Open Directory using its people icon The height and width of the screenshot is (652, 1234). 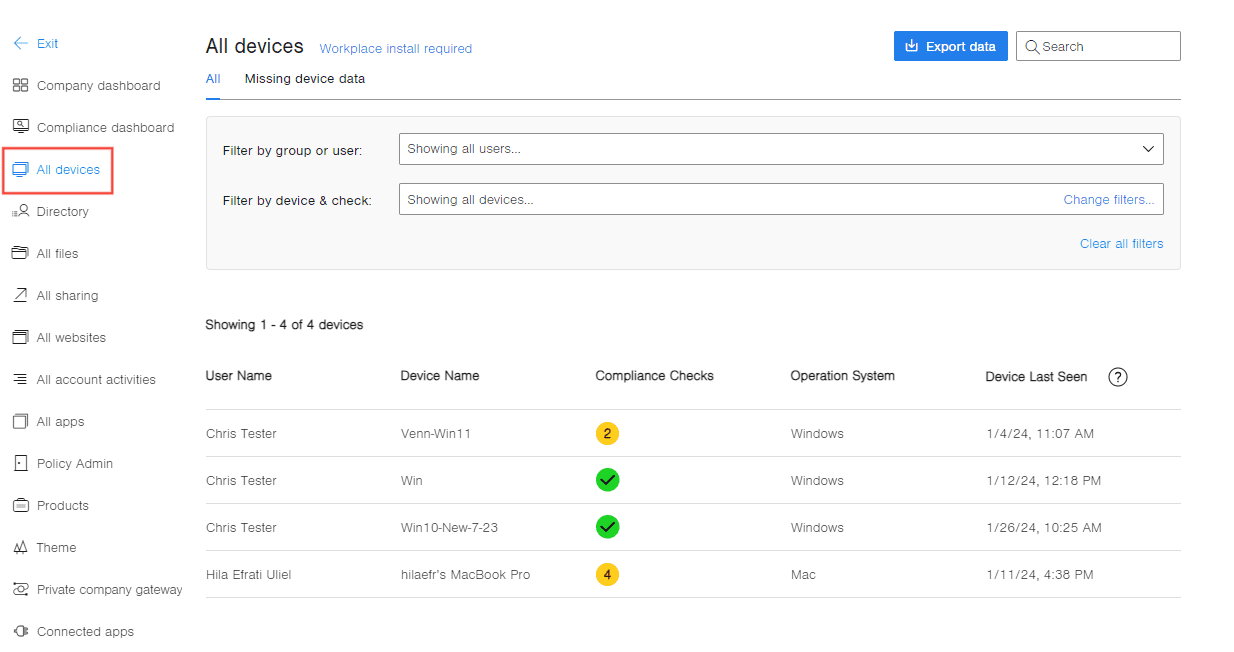pos(20,211)
